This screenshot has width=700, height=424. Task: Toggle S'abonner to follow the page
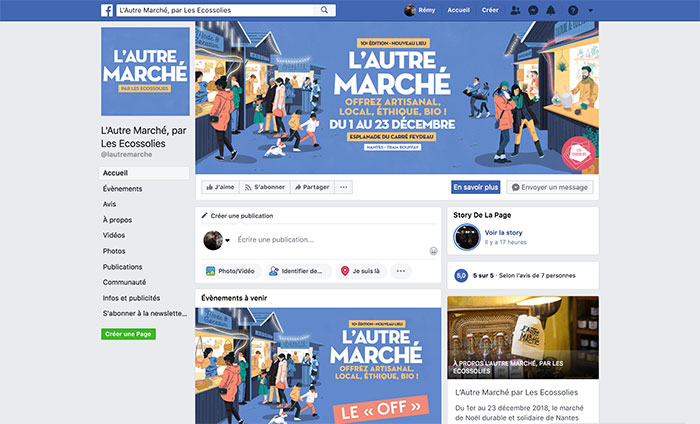point(265,187)
